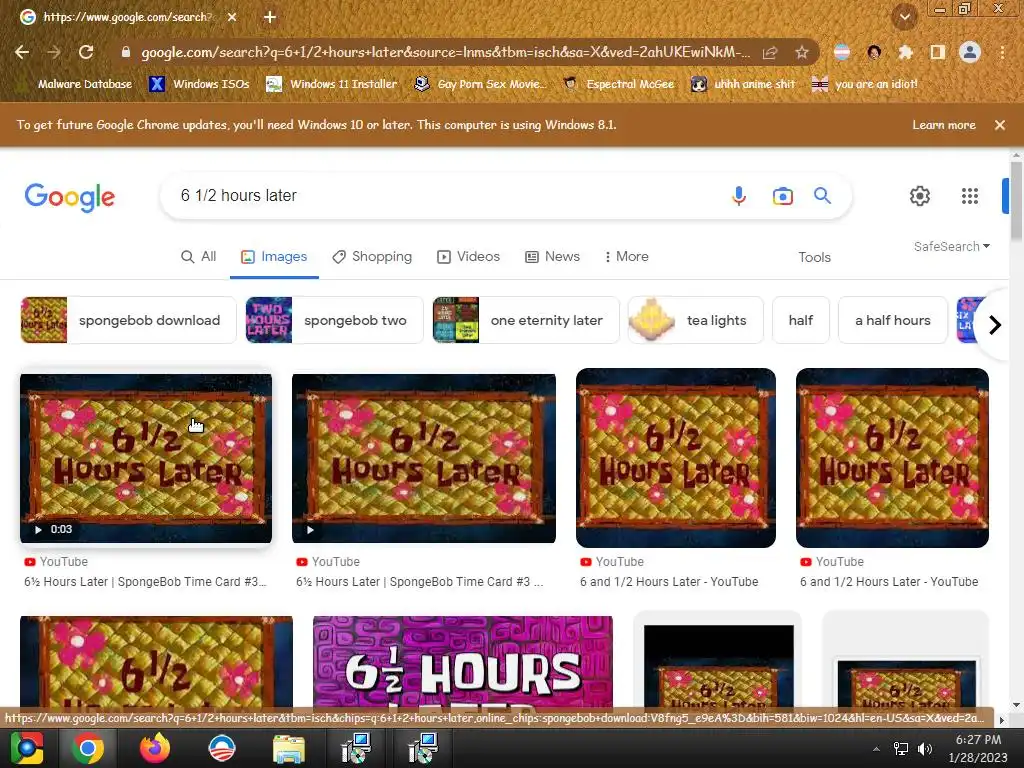This screenshot has width=1024, height=768.
Task: Click first result's '6½ Hours Later | SpongeBob Time Card #3' title
Action: (145, 582)
